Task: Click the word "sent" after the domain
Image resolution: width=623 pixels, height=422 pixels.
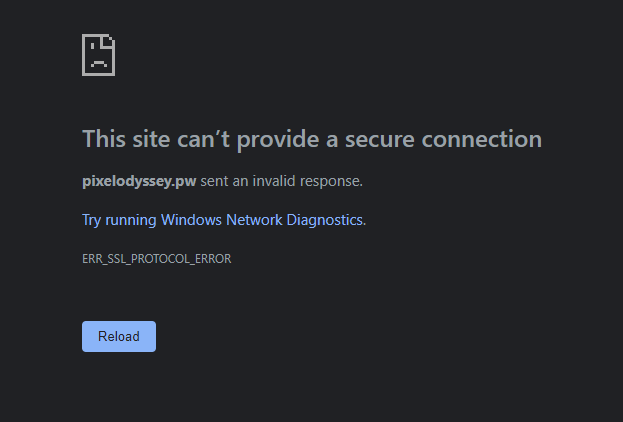Action: coord(215,181)
